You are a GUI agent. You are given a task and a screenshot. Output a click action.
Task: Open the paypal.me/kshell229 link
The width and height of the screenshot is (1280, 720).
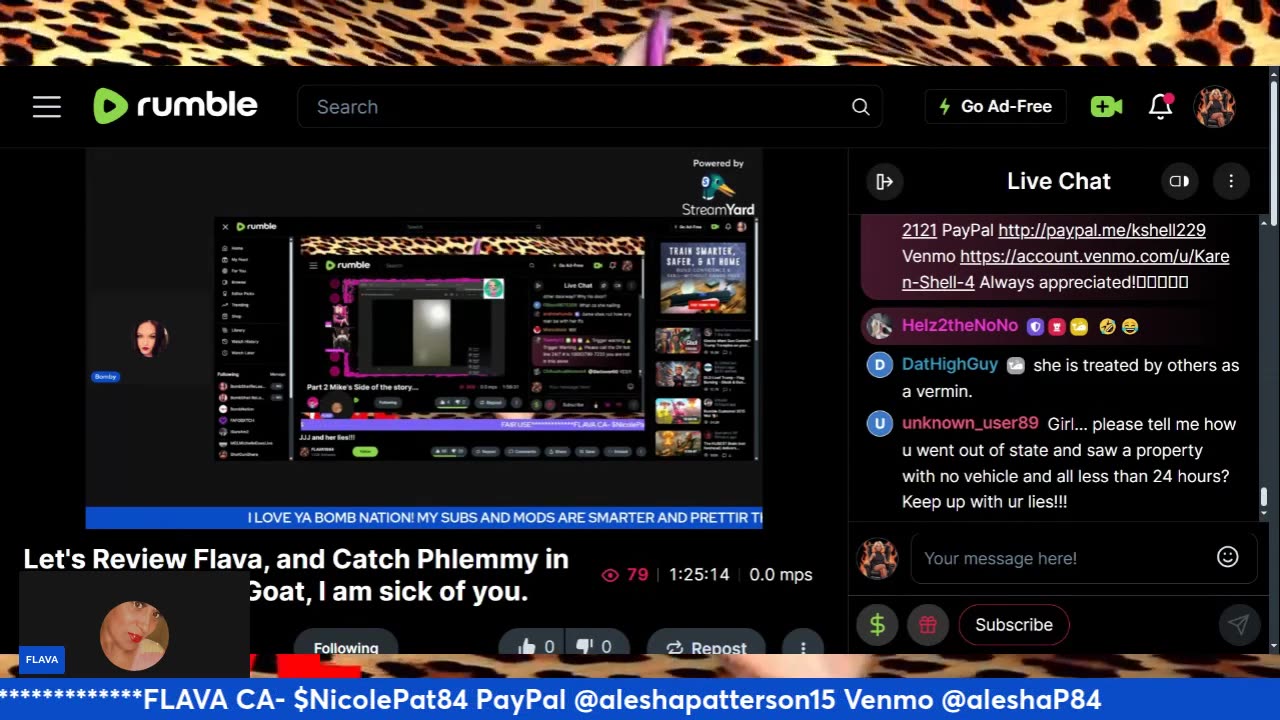tap(1102, 230)
